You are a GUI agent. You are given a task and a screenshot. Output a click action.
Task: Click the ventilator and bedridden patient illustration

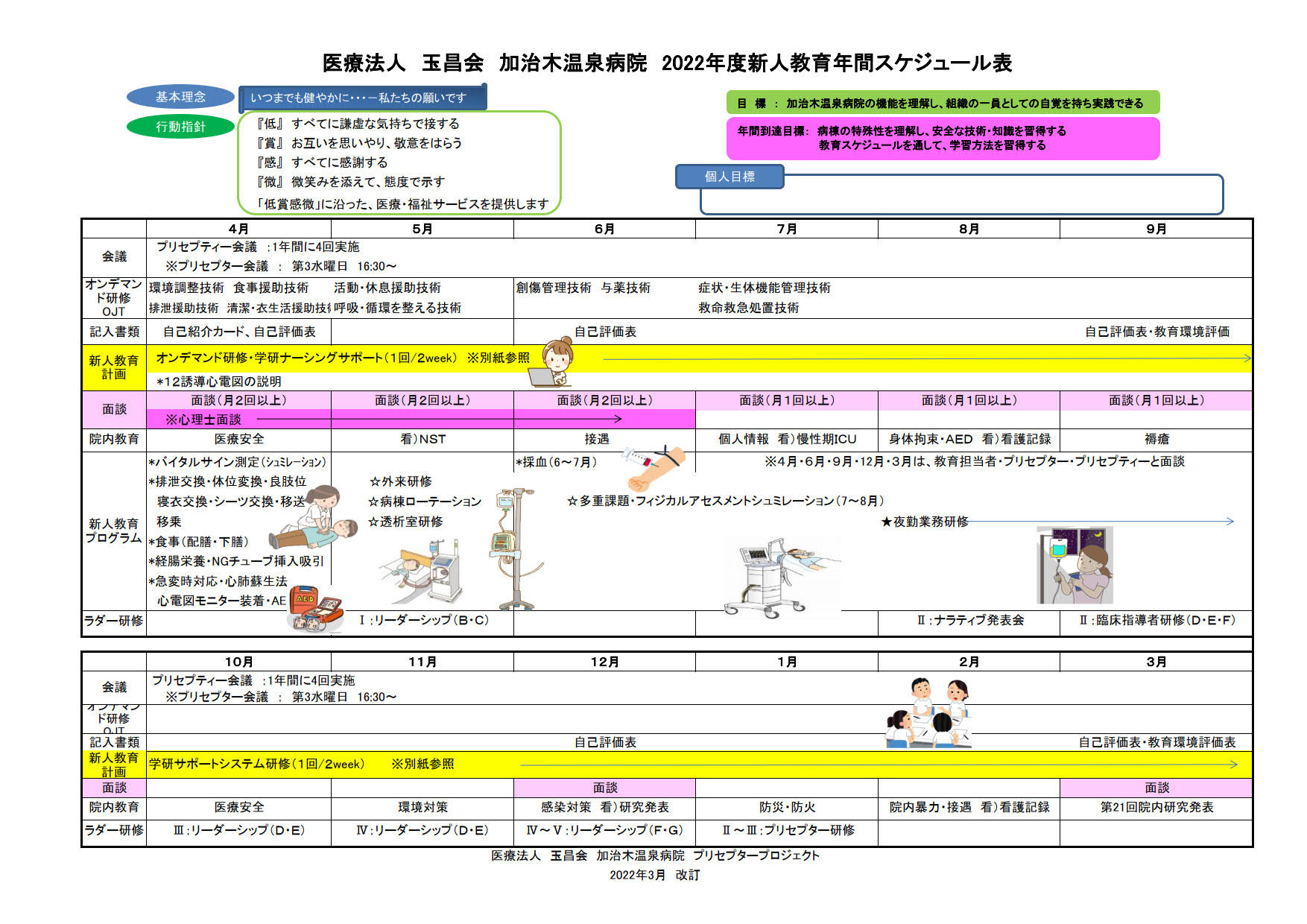(782, 577)
